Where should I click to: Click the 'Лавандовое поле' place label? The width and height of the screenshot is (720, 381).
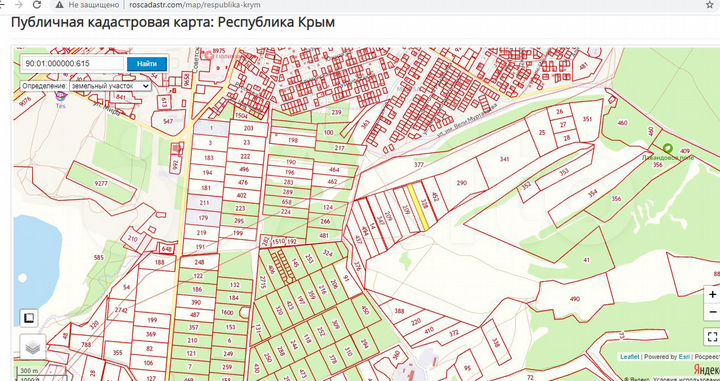[x=668, y=157]
